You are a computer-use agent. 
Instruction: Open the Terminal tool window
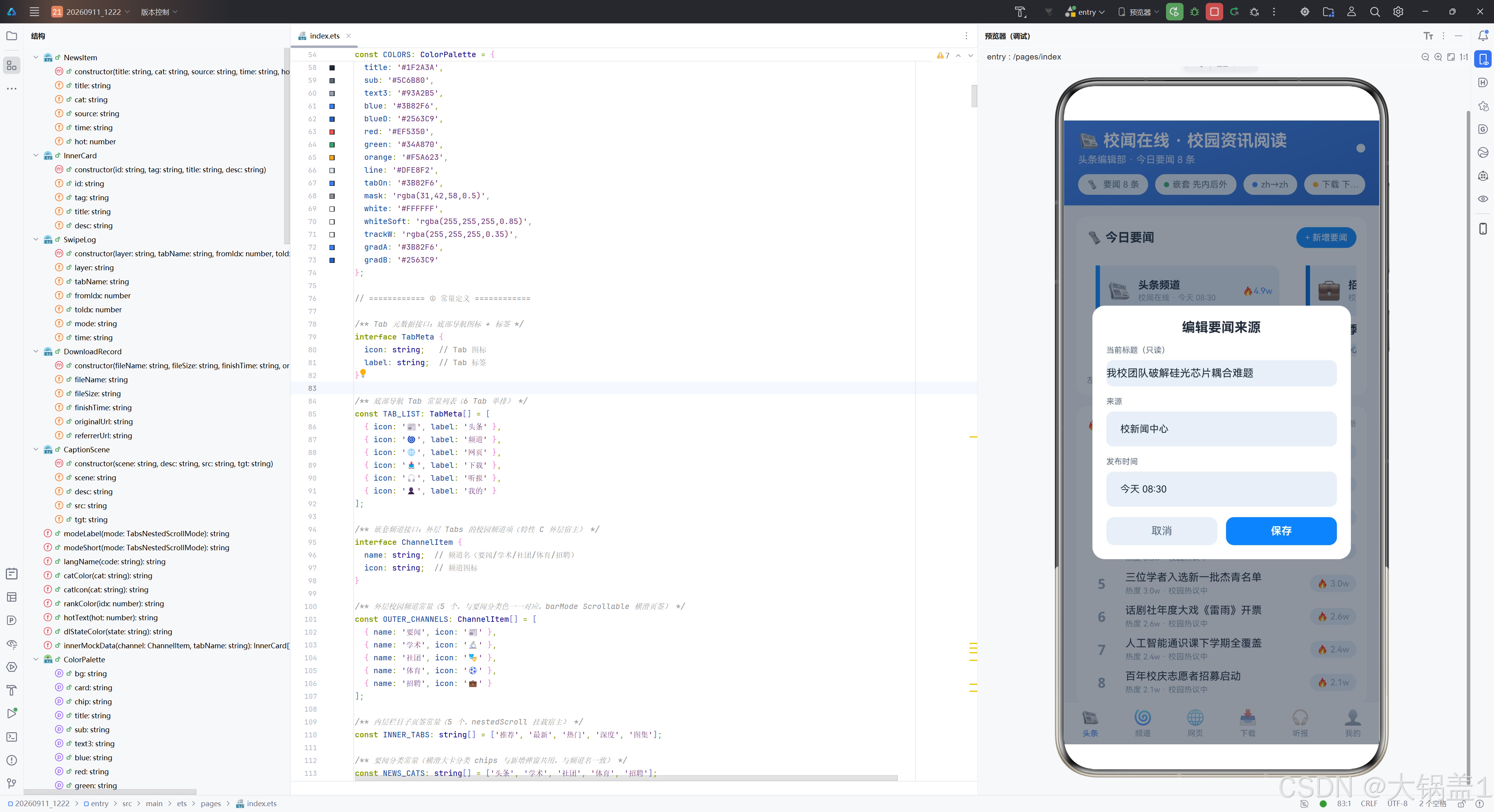(x=12, y=737)
